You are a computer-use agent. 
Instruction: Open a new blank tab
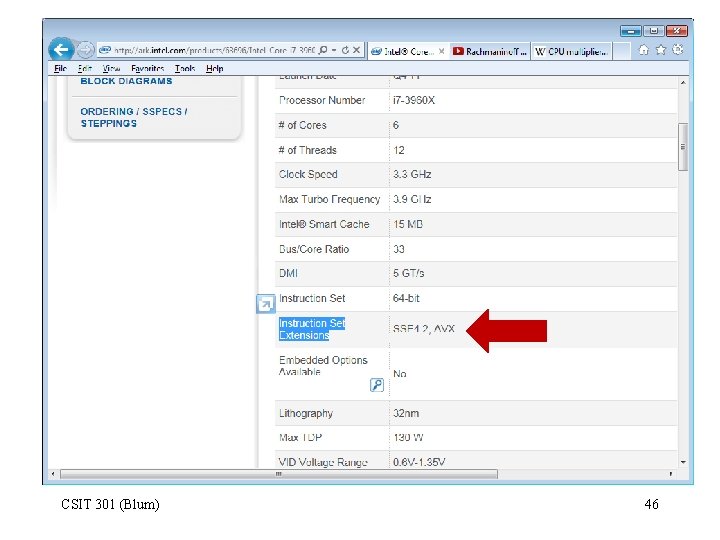(x=622, y=51)
